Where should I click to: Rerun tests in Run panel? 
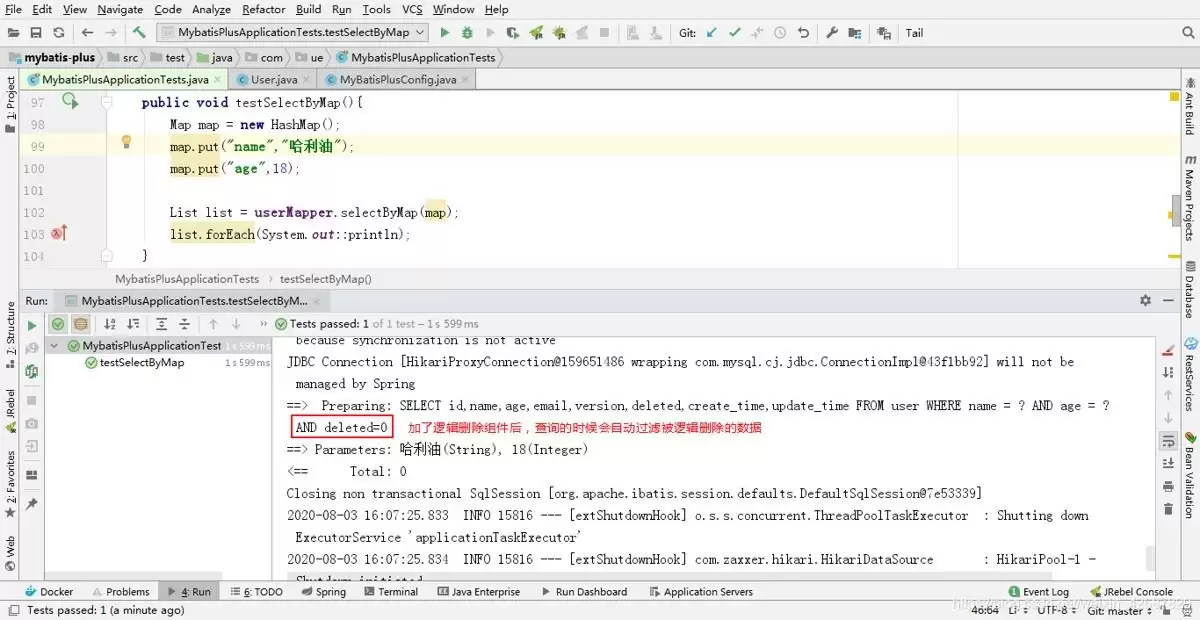pos(32,325)
